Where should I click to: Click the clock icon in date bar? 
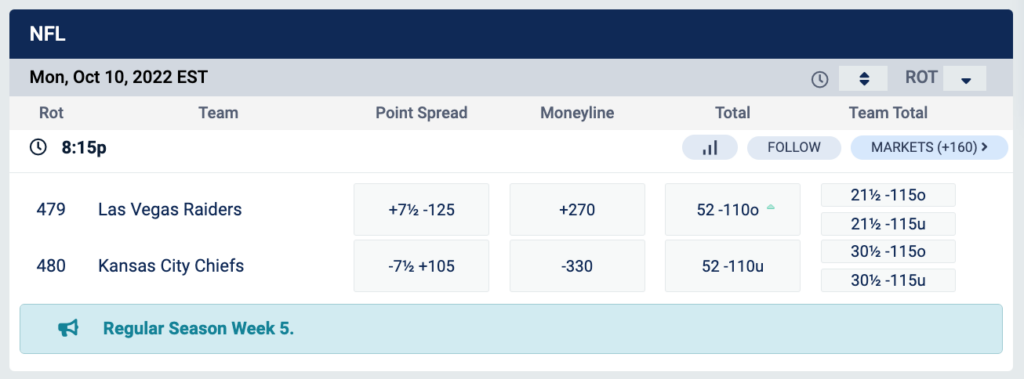[820, 80]
